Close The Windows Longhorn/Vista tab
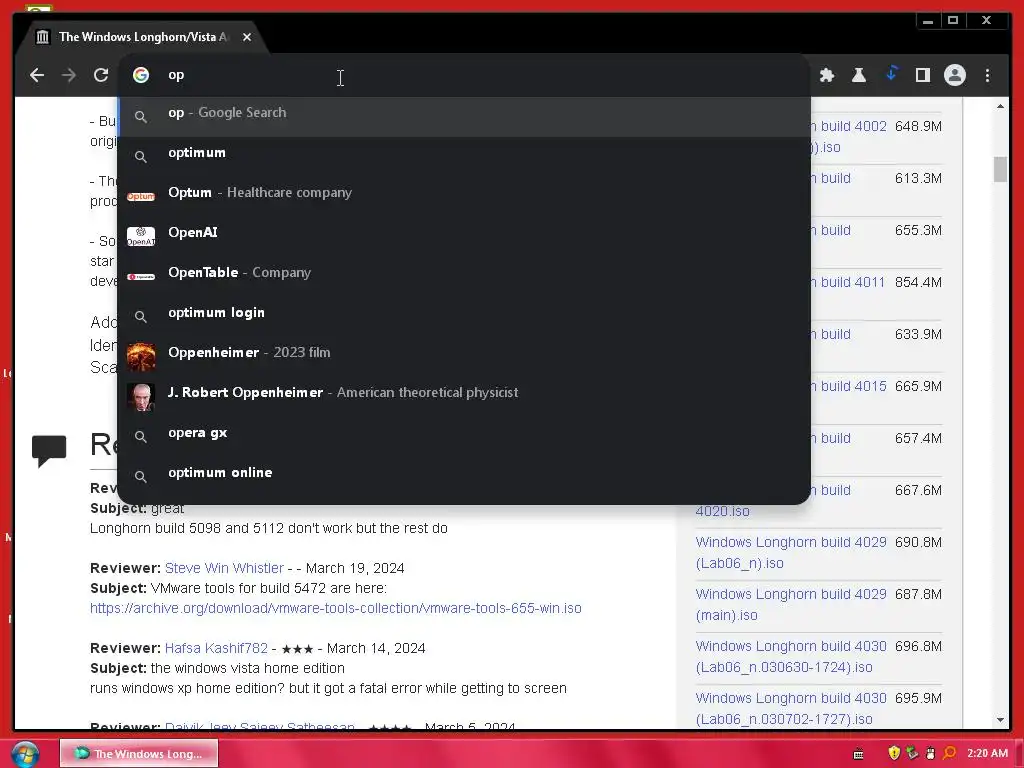 tap(247, 37)
